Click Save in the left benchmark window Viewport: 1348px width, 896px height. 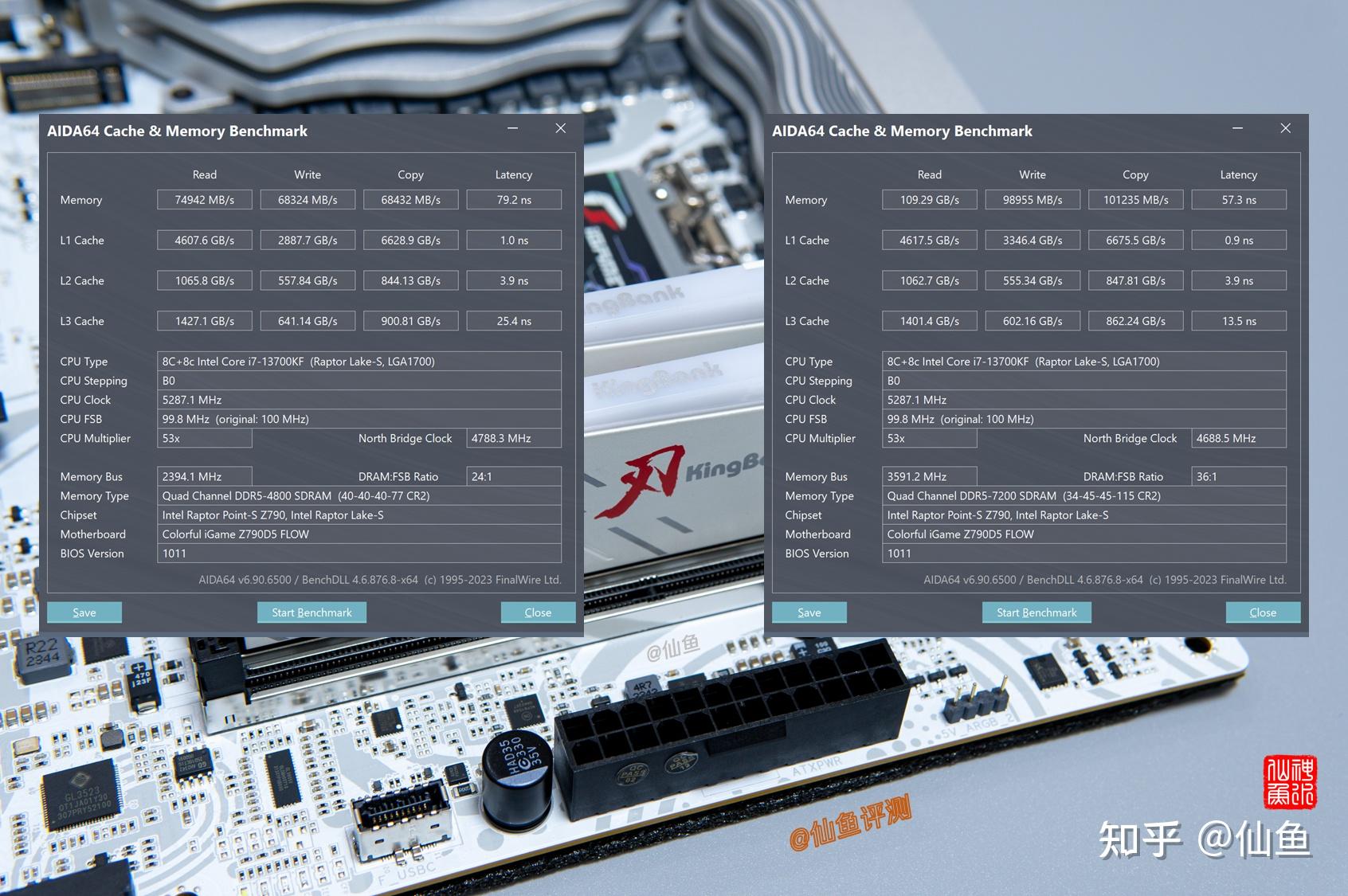[x=84, y=612]
